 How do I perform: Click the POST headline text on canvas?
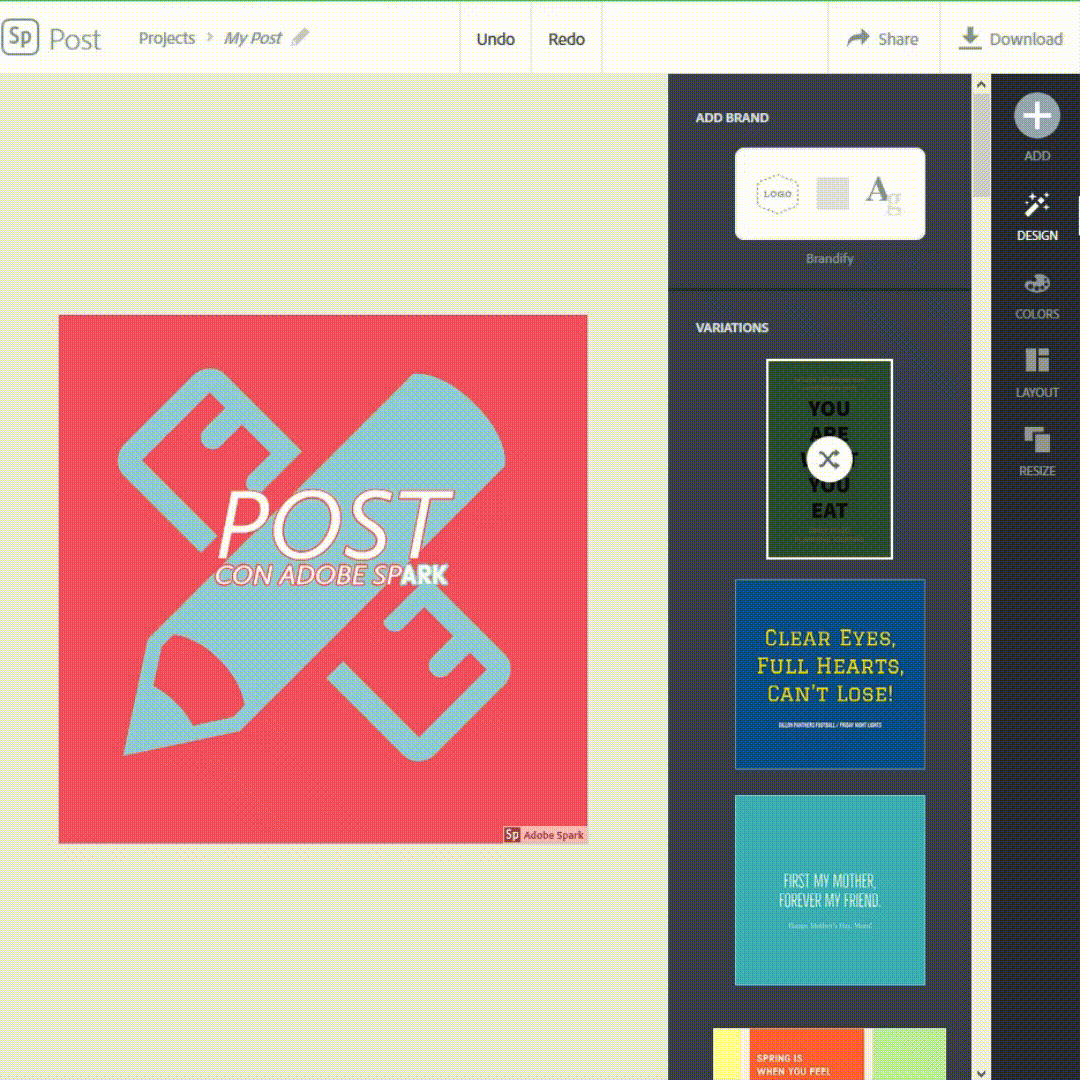[x=335, y=525]
